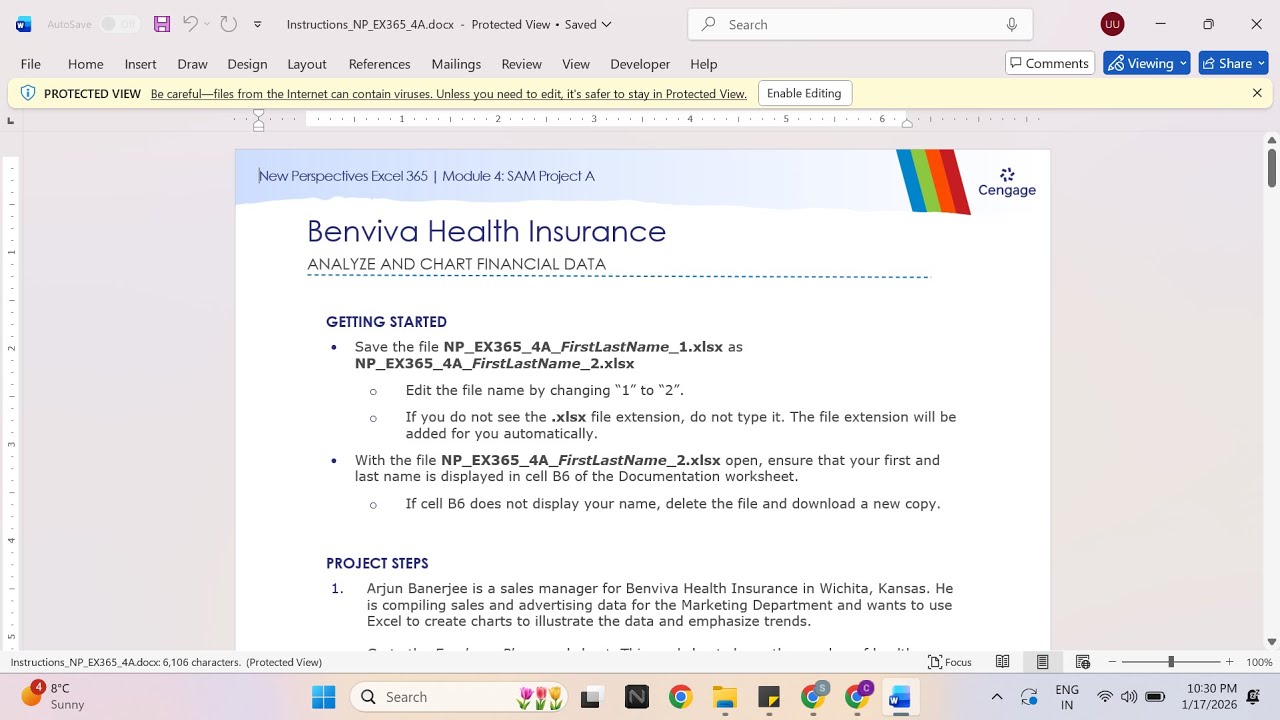Open the View tab
The width and height of the screenshot is (1280, 720).
[x=576, y=63]
